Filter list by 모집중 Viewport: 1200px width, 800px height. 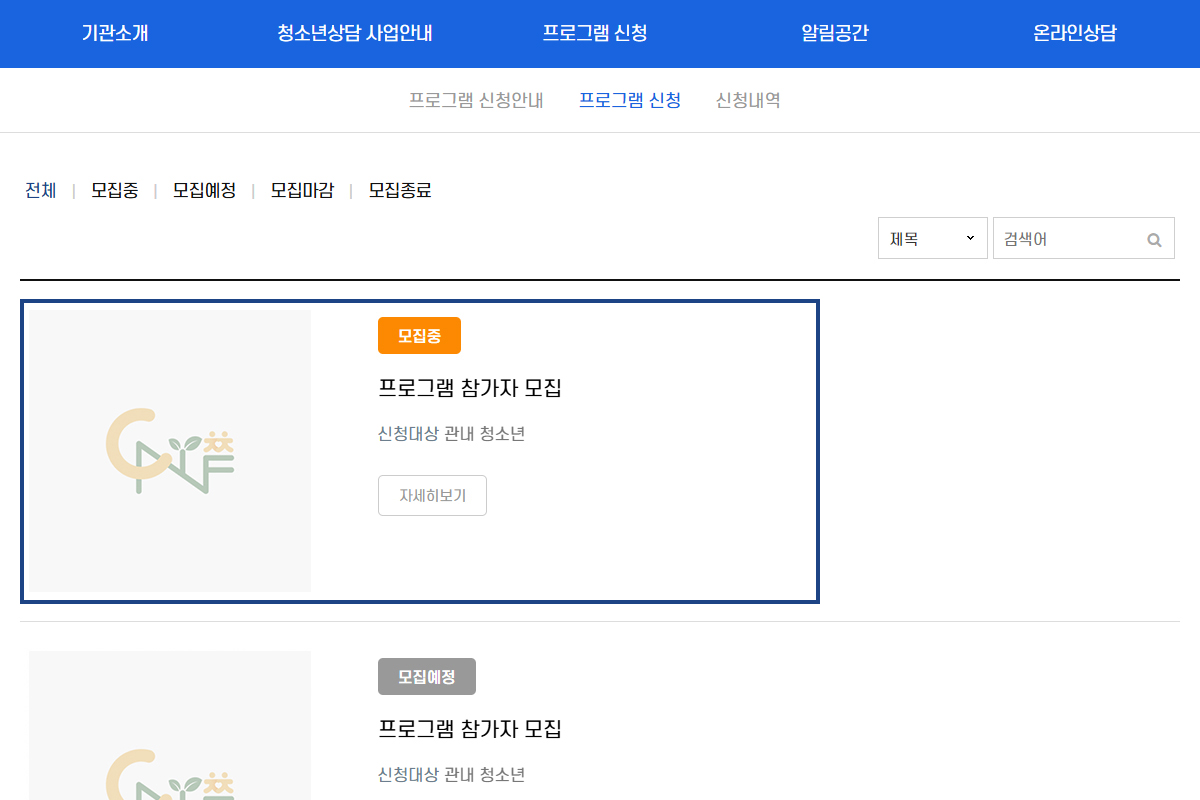point(115,190)
